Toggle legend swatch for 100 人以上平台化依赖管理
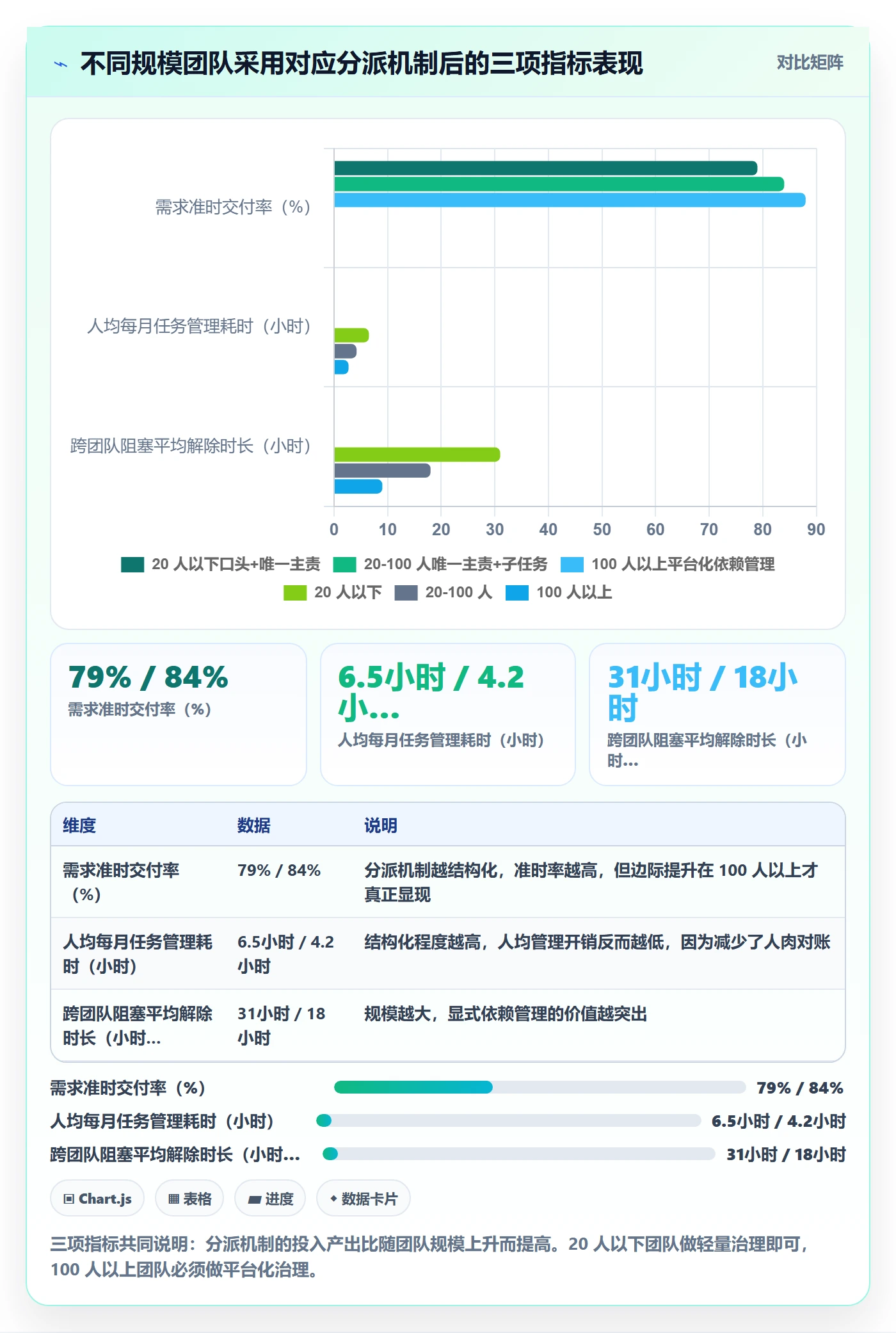 click(572, 564)
